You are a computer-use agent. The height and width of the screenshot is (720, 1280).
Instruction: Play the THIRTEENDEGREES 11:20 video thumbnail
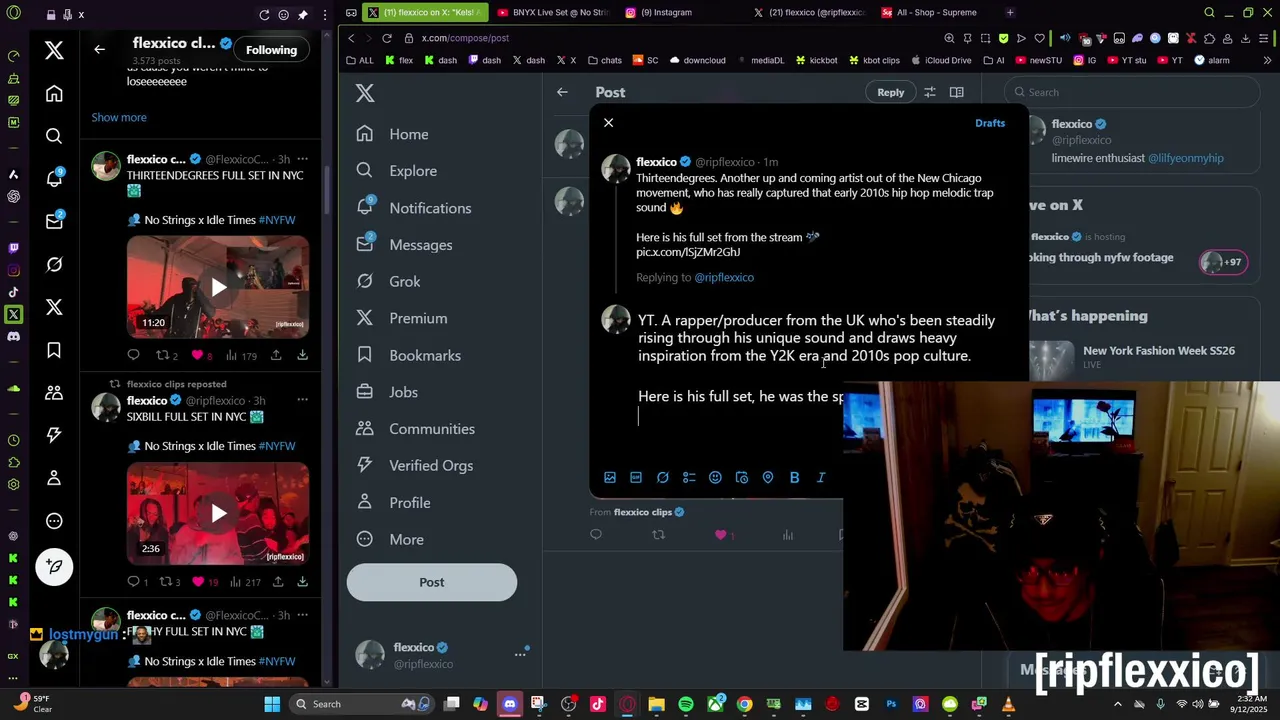pyautogui.click(x=218, y=287)
